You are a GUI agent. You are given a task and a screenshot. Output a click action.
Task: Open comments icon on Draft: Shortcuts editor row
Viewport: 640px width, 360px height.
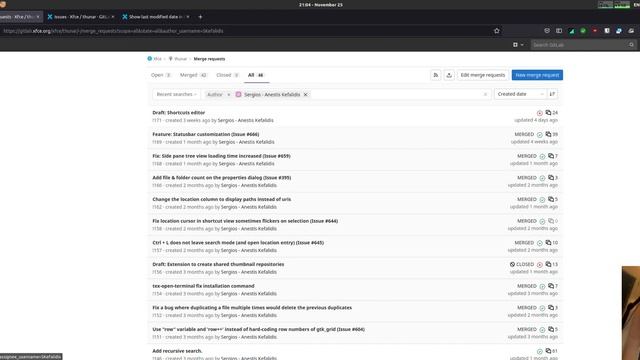click(x=548, y=112)
